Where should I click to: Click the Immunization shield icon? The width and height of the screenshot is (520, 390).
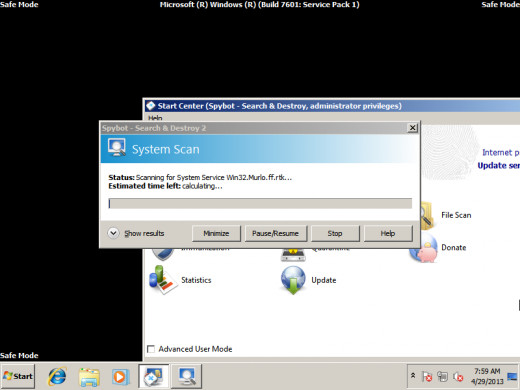[x=163, y=254]
